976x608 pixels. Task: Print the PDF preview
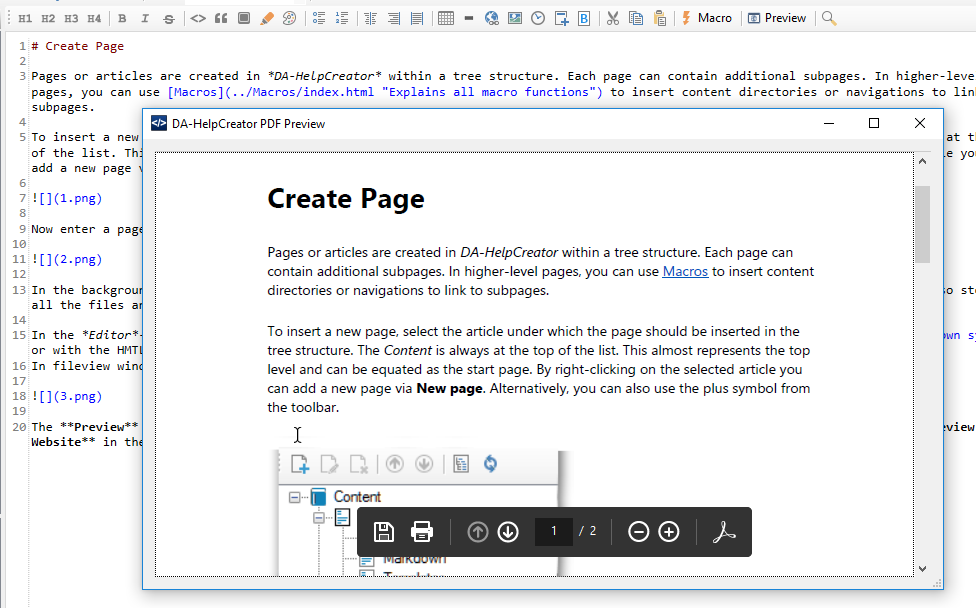tap(422, 531)
